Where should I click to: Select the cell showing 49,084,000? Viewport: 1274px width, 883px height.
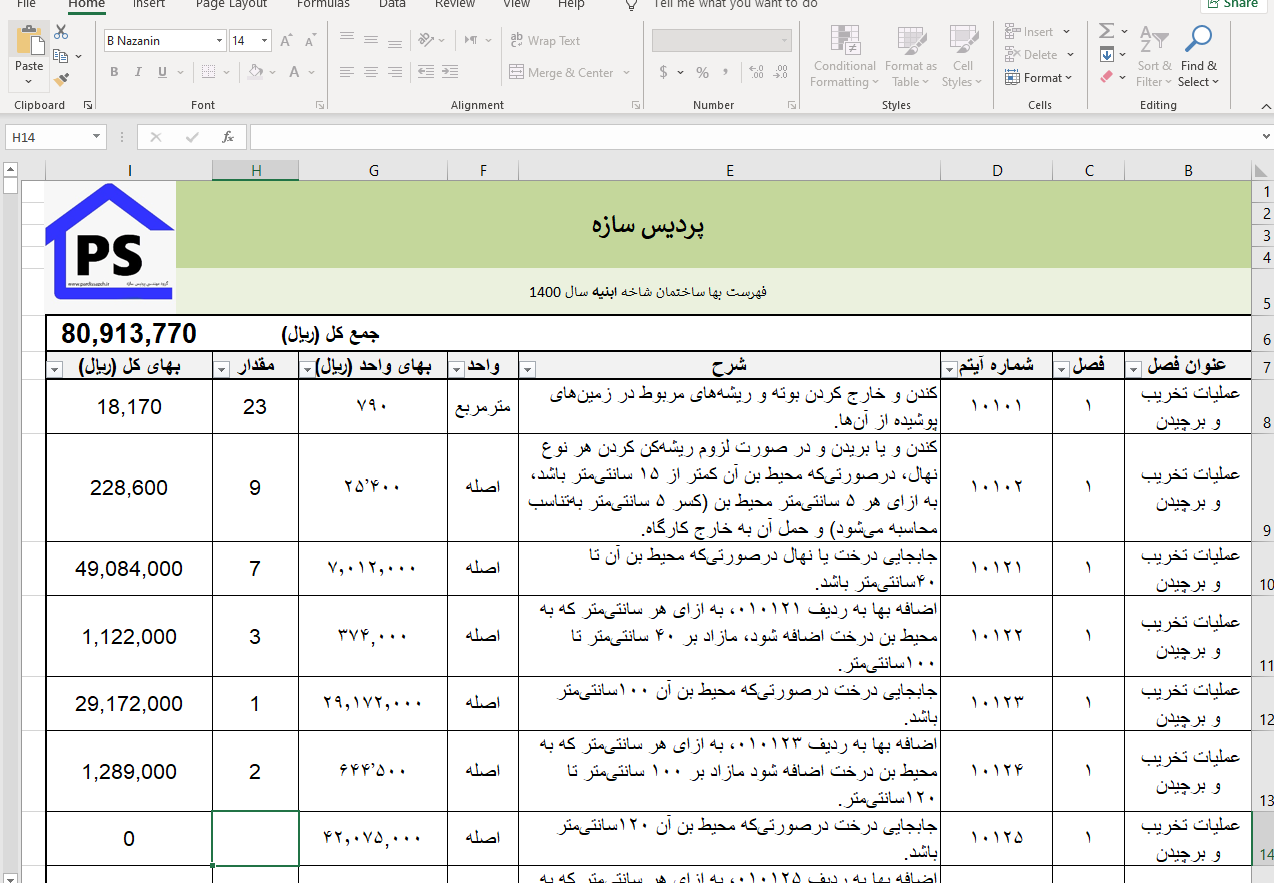pos(129,569)
